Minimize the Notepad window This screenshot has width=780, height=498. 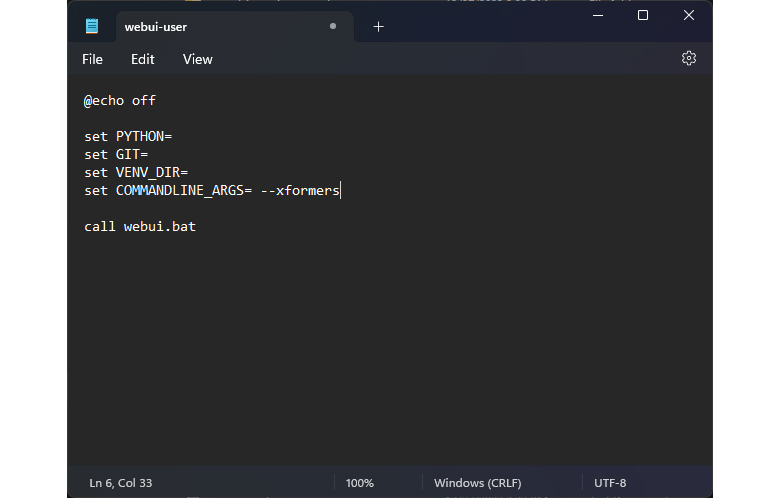[596, 15]
